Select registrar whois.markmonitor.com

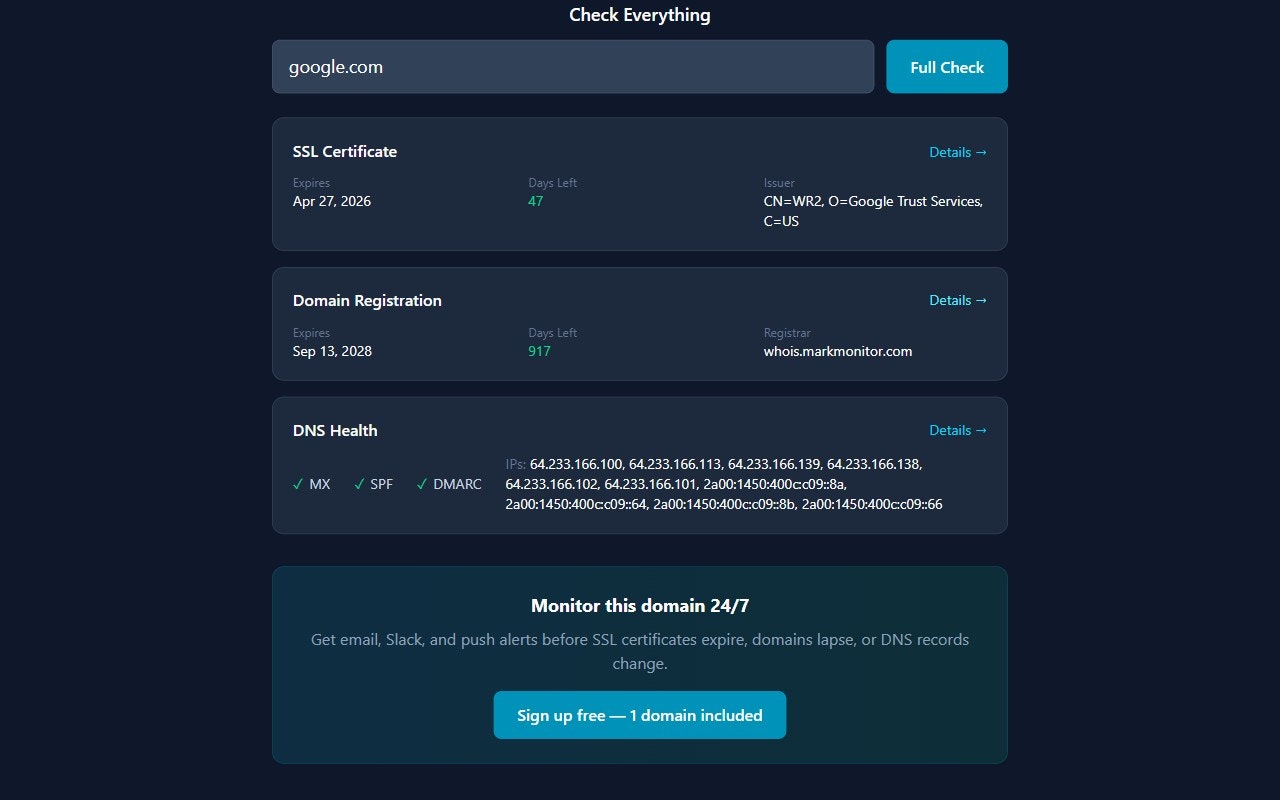pos(838,351)
